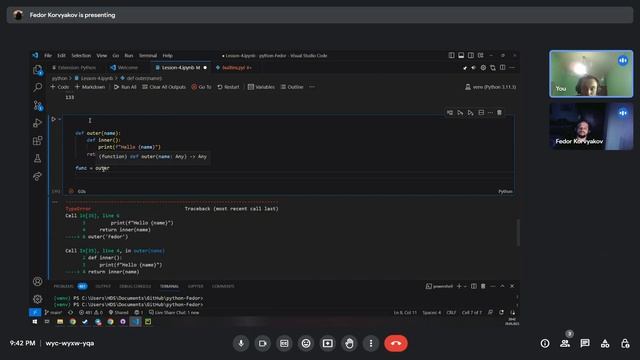
Task: Open Run and Debug sidebar icon
Action: click(x=38, y=122)
